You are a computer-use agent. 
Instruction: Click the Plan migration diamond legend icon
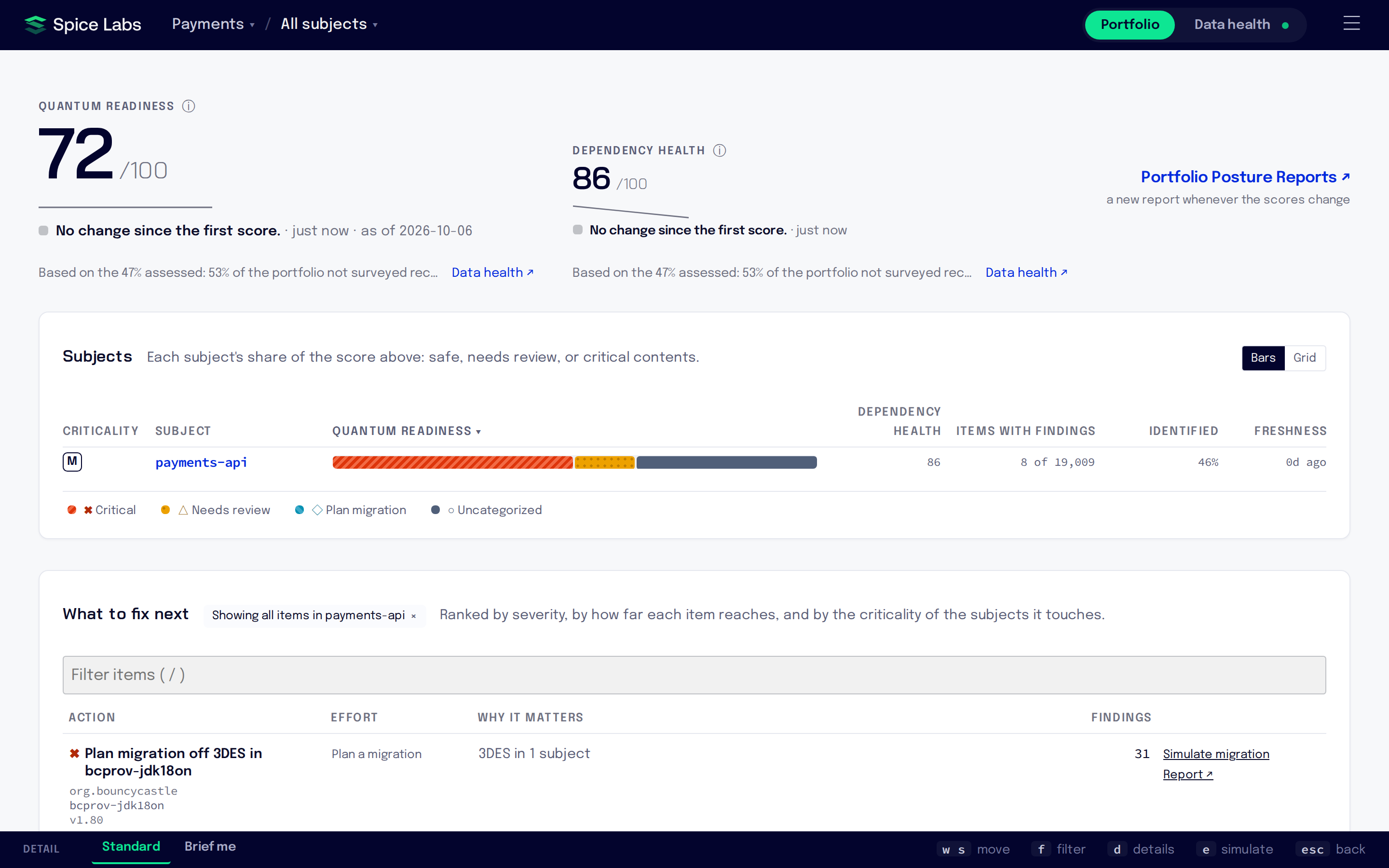coord(317,510)
